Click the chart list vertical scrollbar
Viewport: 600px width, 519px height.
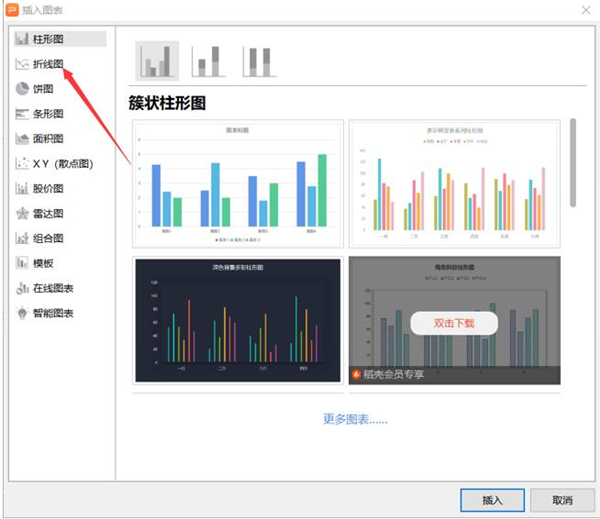(x=573, y=162)
